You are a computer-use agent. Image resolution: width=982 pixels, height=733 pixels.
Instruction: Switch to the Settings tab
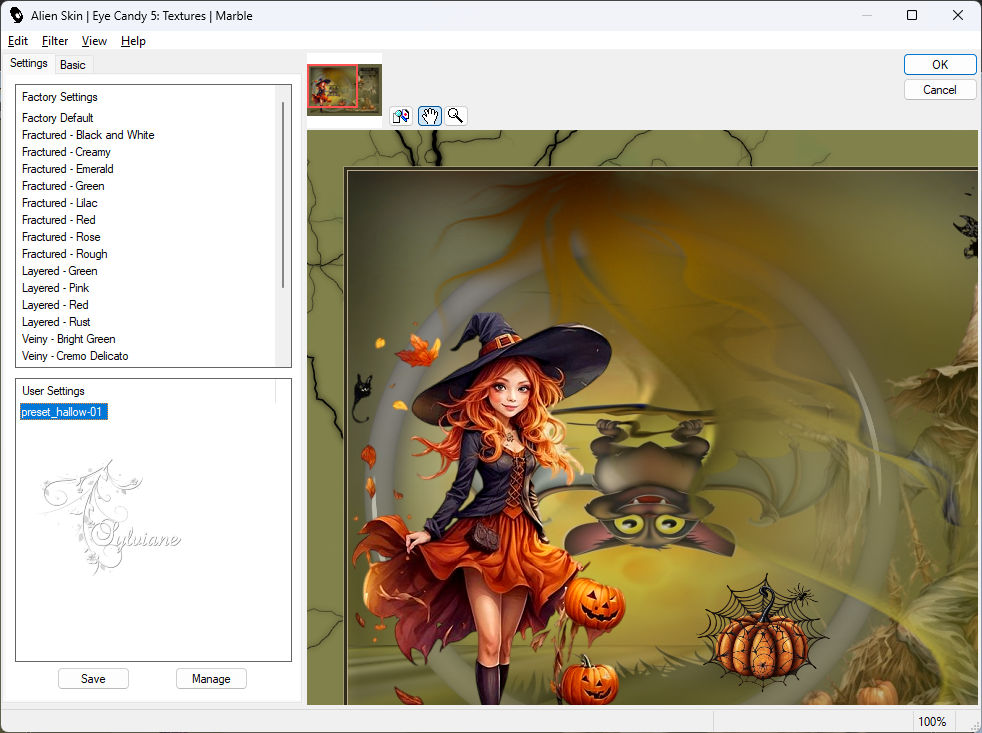(x=29, y=63)
